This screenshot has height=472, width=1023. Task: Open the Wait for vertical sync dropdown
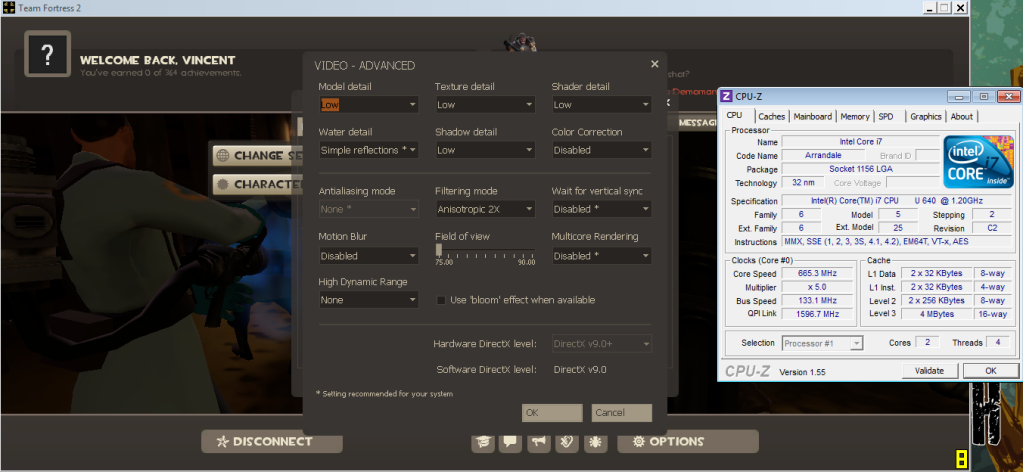pos(602,209)
